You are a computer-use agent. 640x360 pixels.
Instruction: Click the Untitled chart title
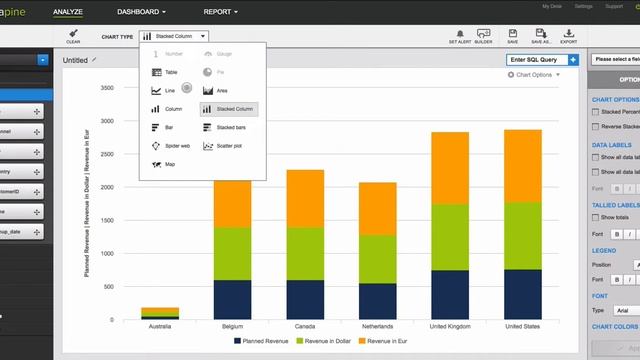[x=75, y=60]
